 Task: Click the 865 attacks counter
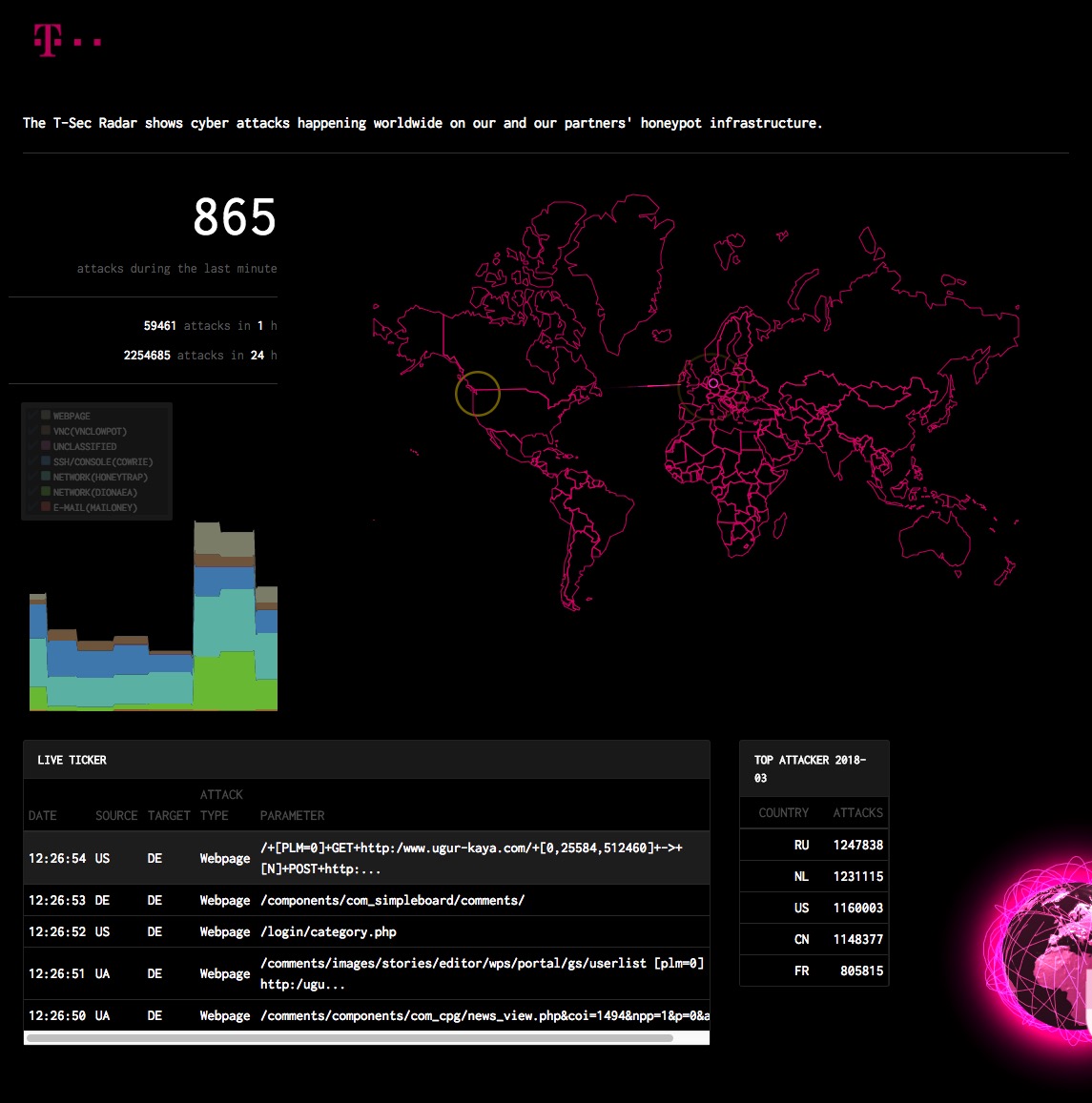pyautogui.click(x=235, y=217)
